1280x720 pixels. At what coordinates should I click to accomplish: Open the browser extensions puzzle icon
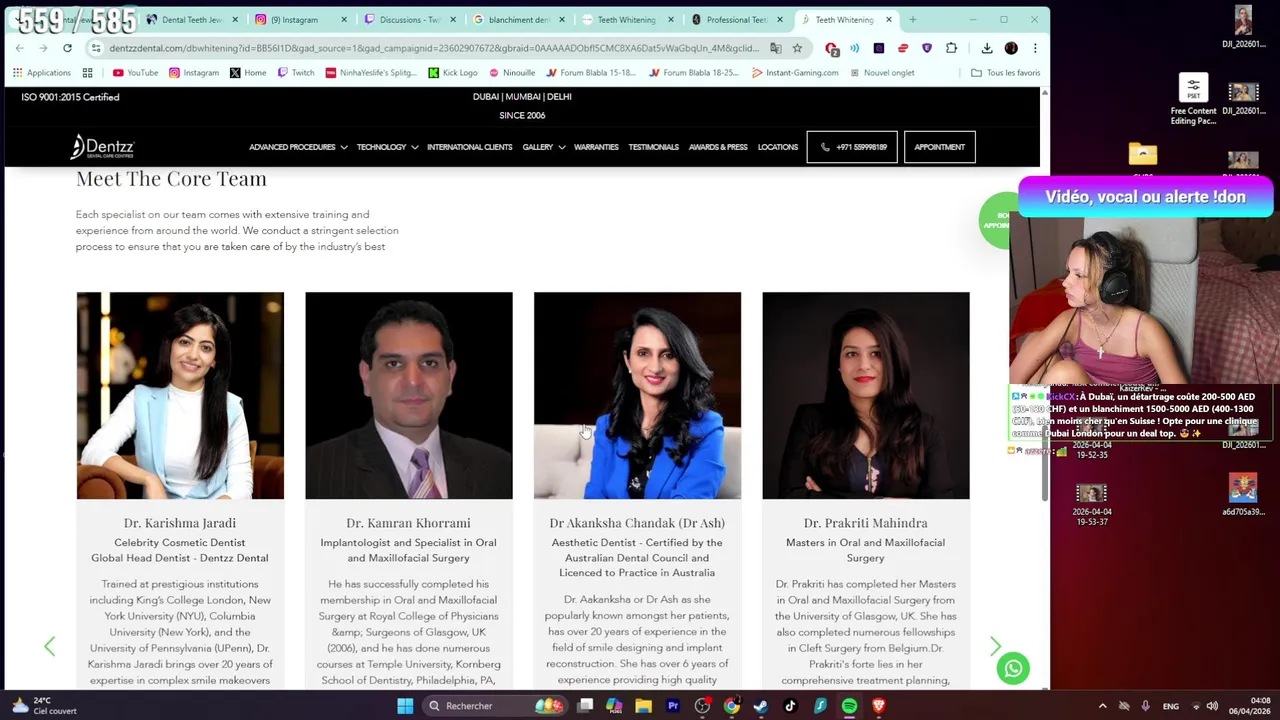tap(951, 48)
